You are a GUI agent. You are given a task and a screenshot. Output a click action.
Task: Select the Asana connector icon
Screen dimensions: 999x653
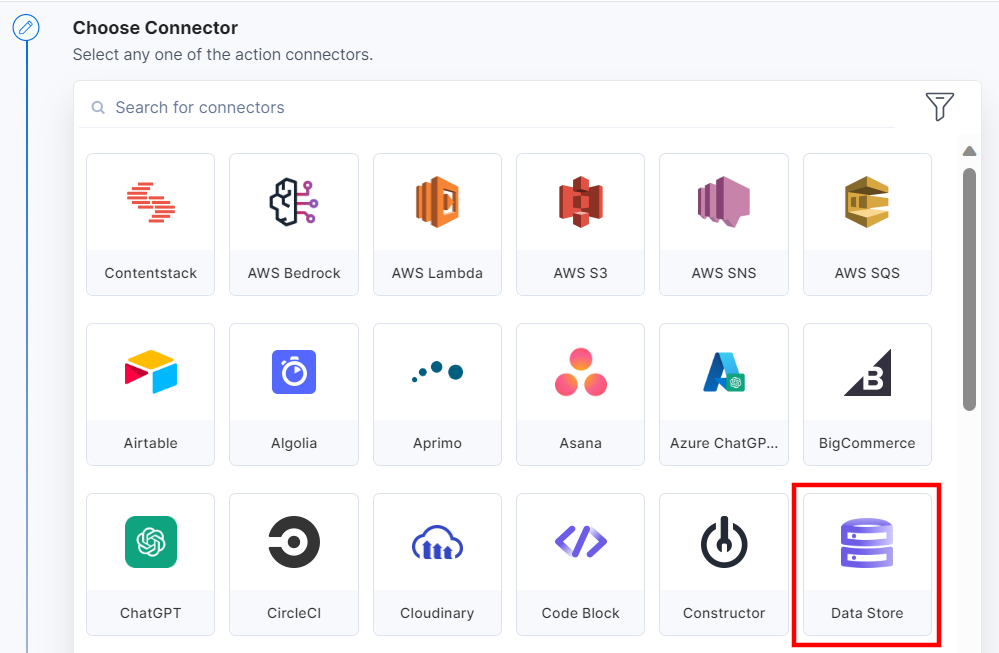(x=580, y=372)
